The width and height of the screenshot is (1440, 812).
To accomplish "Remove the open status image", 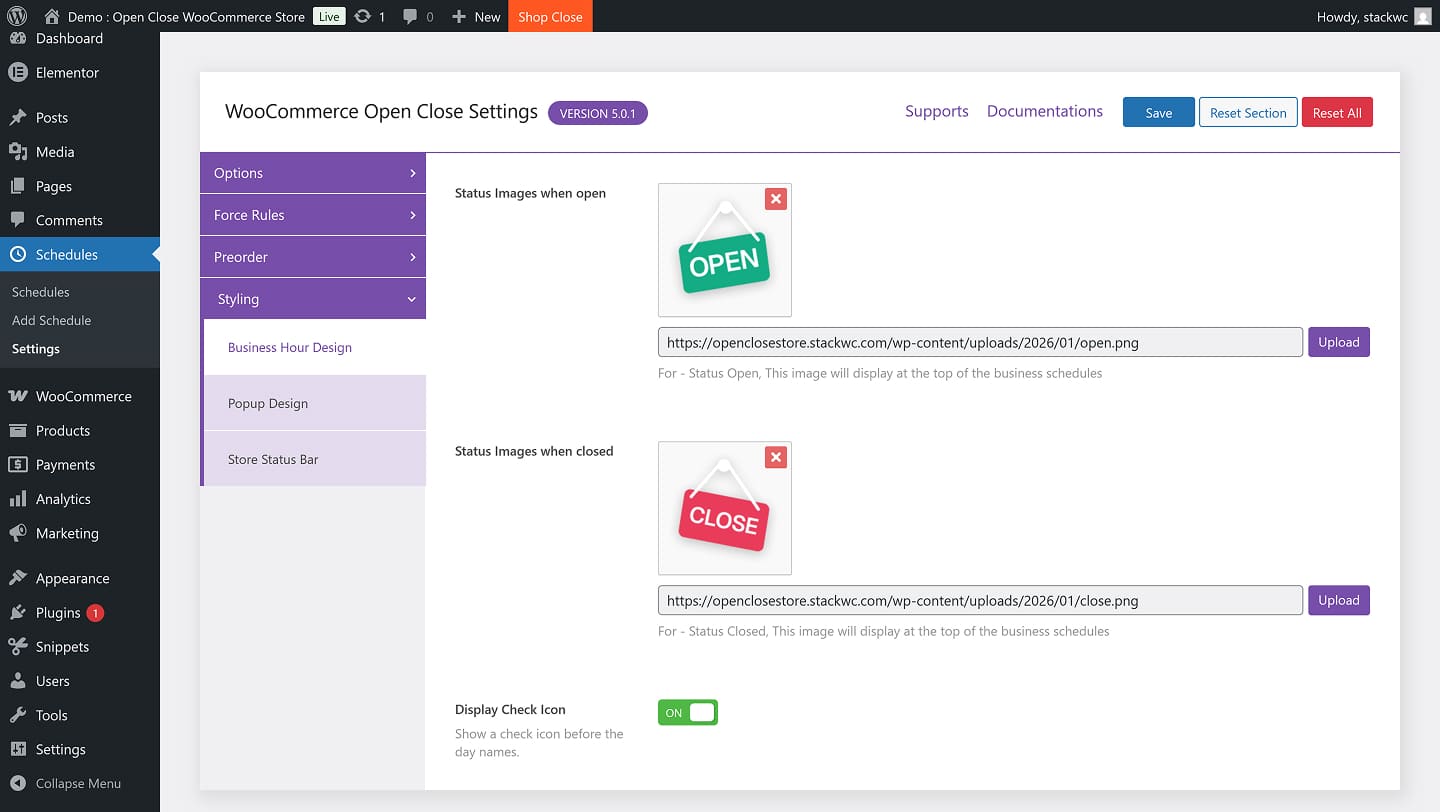I will pos(775,199).
